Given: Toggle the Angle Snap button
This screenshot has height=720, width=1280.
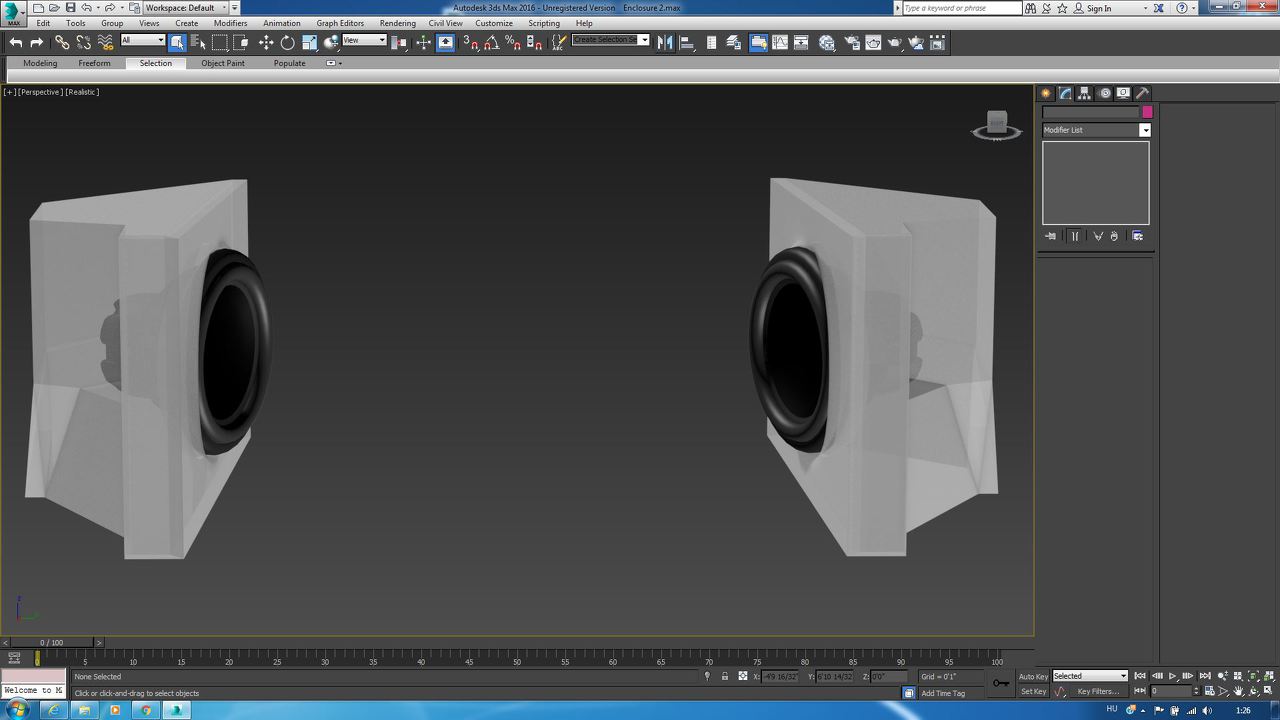Looking at the screenshot, I should pyautogui.click(x=492, y=42).
